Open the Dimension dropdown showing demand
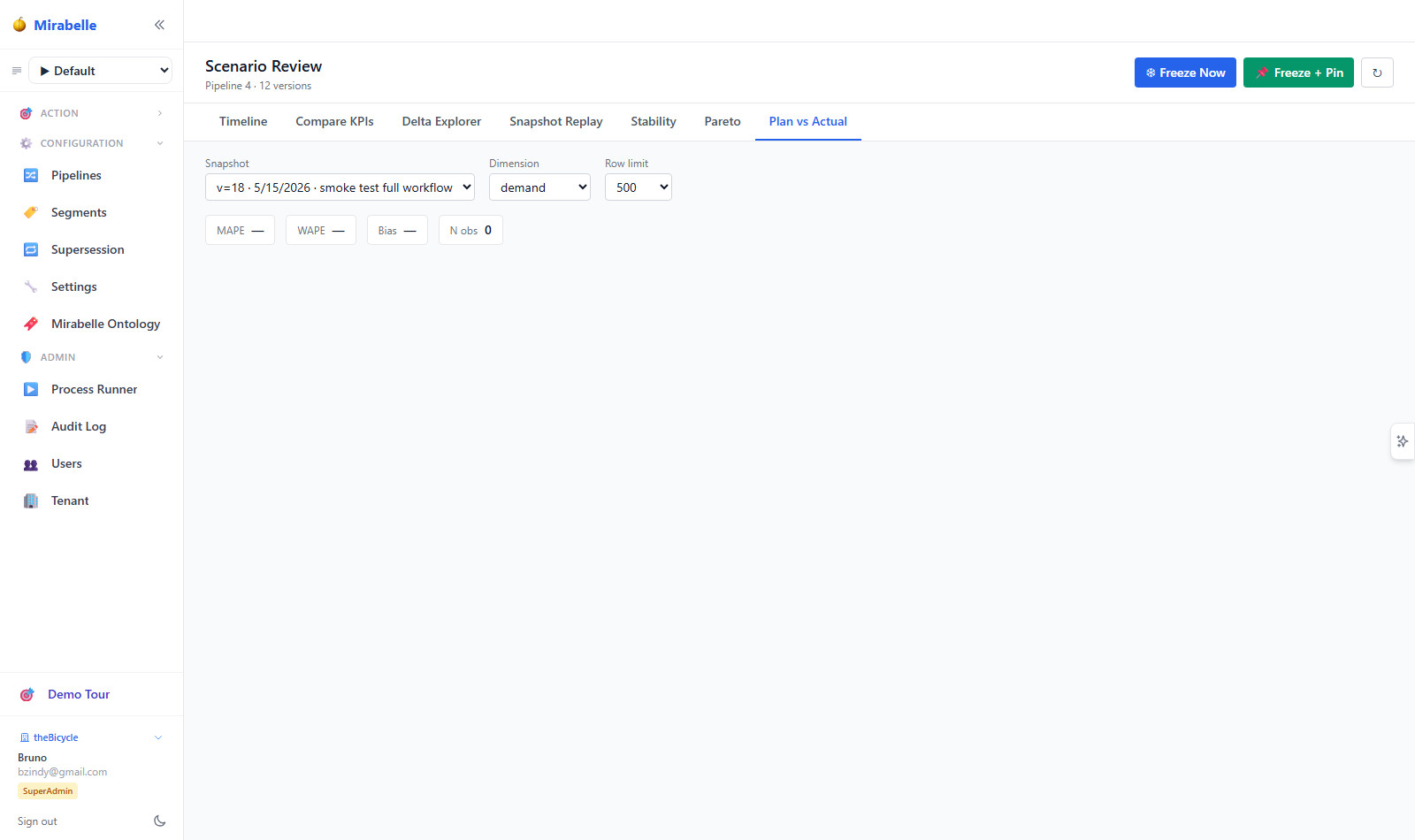The height and width of the screenshot is (840, 1415). (x=539, y=187)
